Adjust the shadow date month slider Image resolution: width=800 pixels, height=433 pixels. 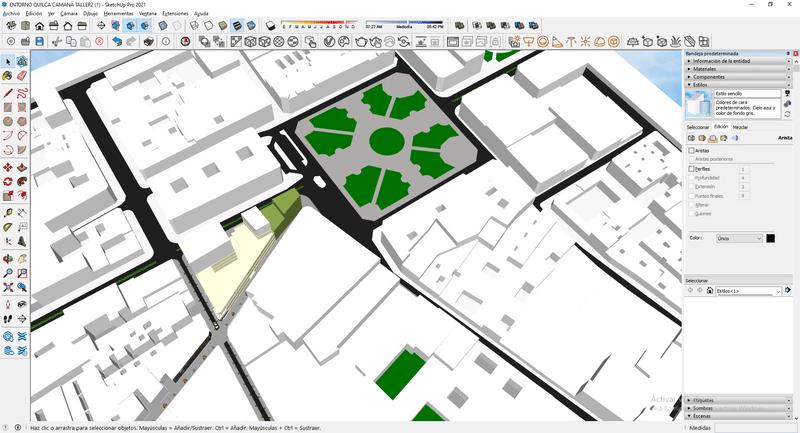coord(319,26)
